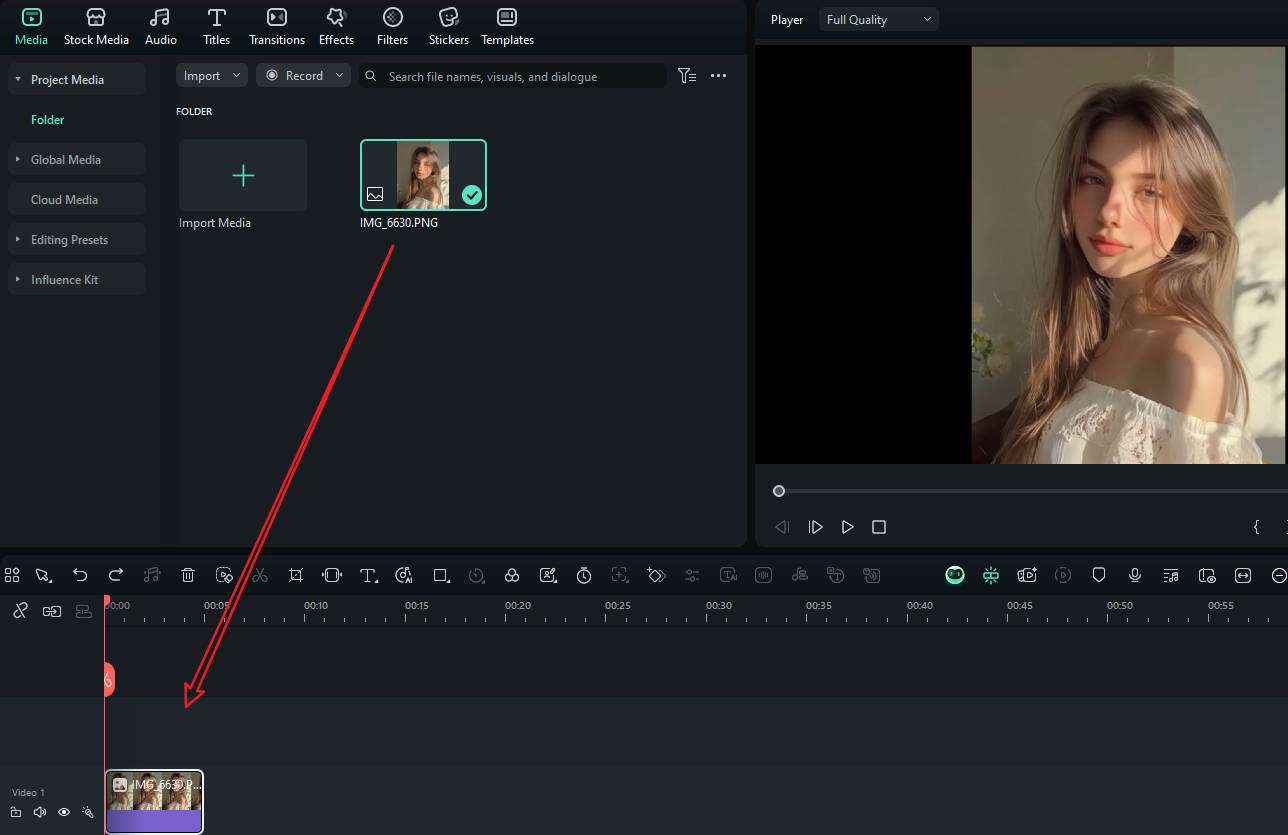Go to the Transitions tab
Image resolution: width=1288 pixels, height=835 pixels.
click(277, 27)
